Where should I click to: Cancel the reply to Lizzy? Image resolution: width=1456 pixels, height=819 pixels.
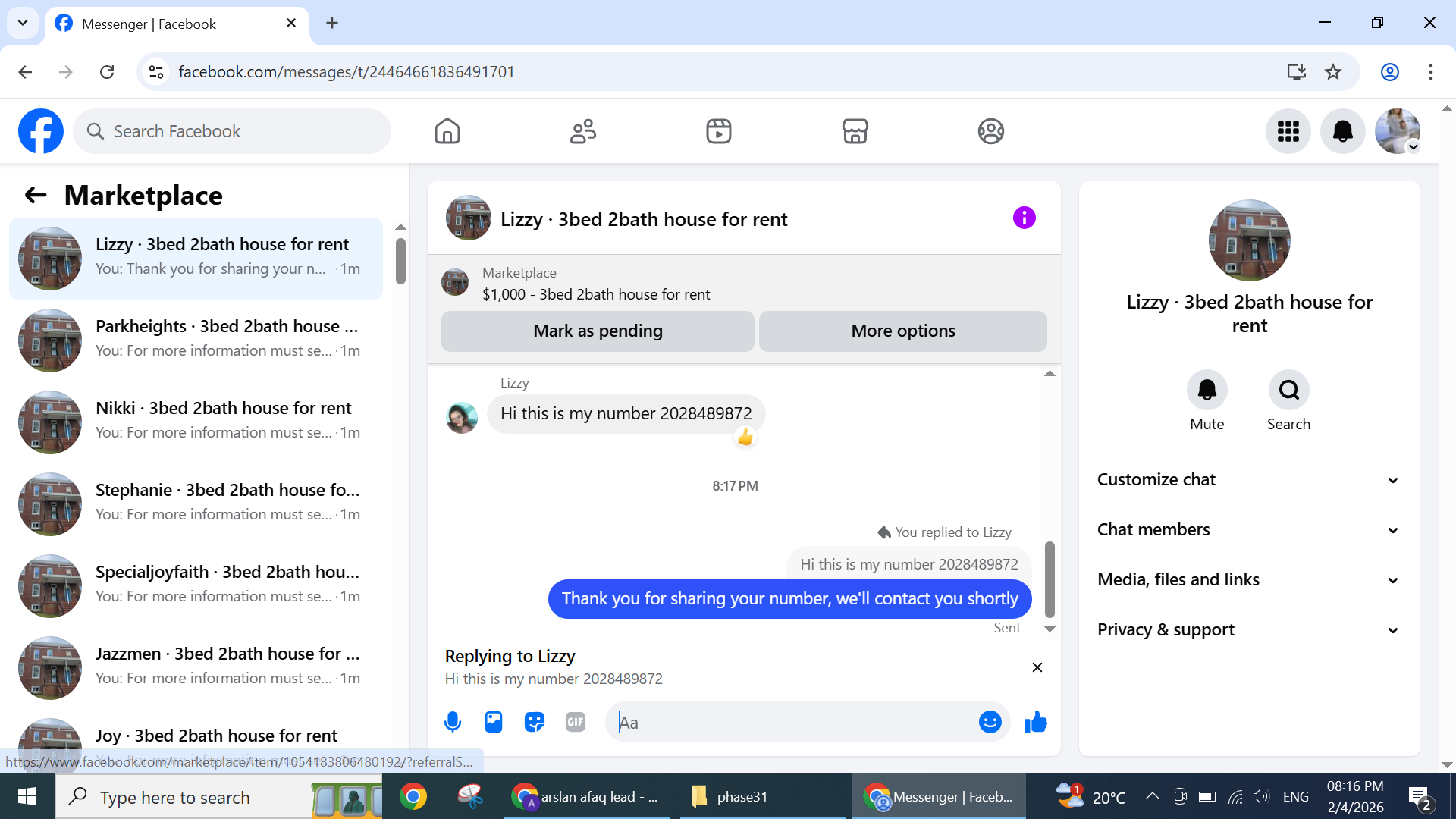(x=1037, y=667)
